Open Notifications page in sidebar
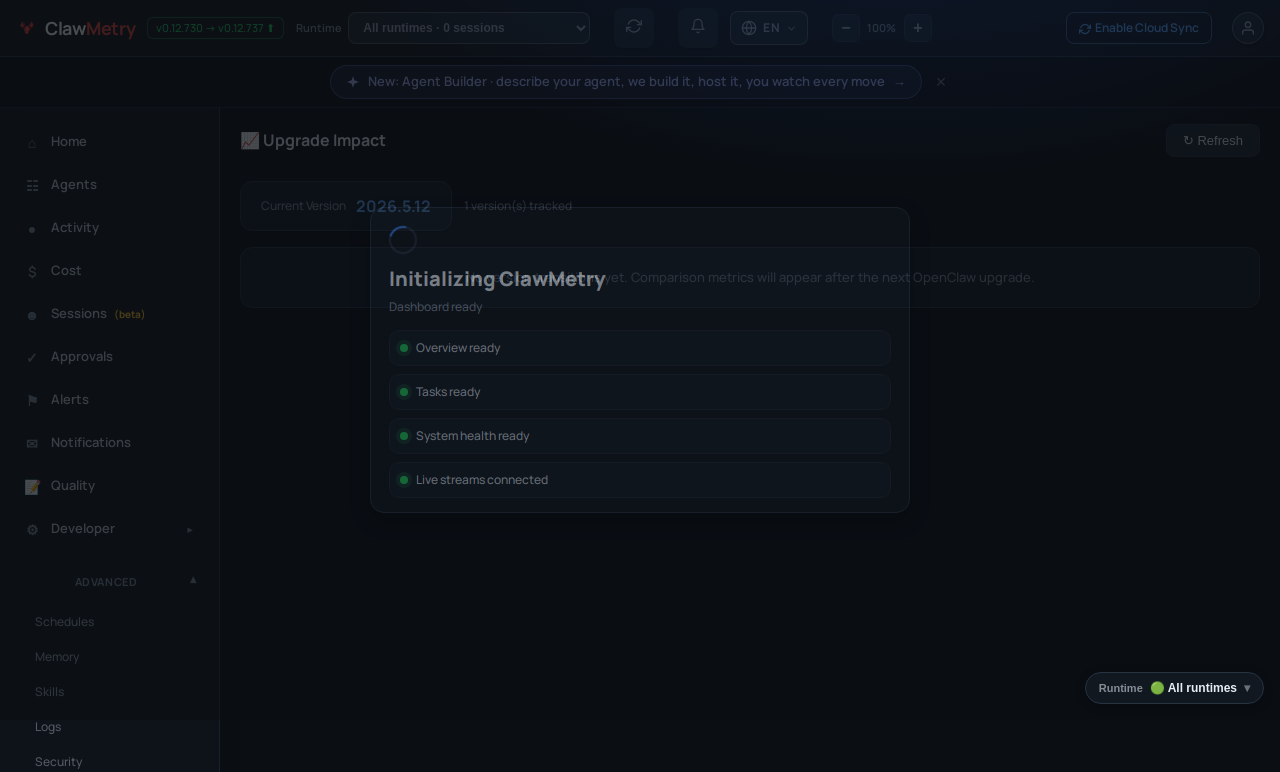 click(110, 443)
